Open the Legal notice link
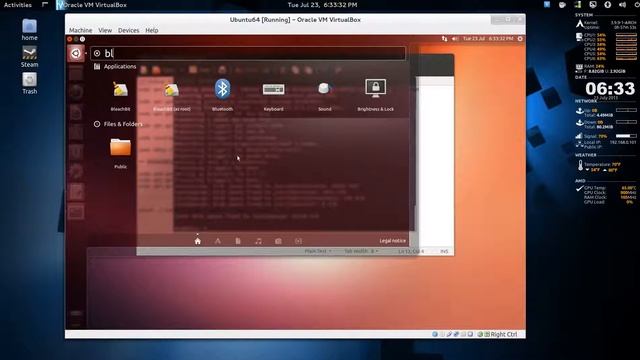 click(x=392, y=241)
